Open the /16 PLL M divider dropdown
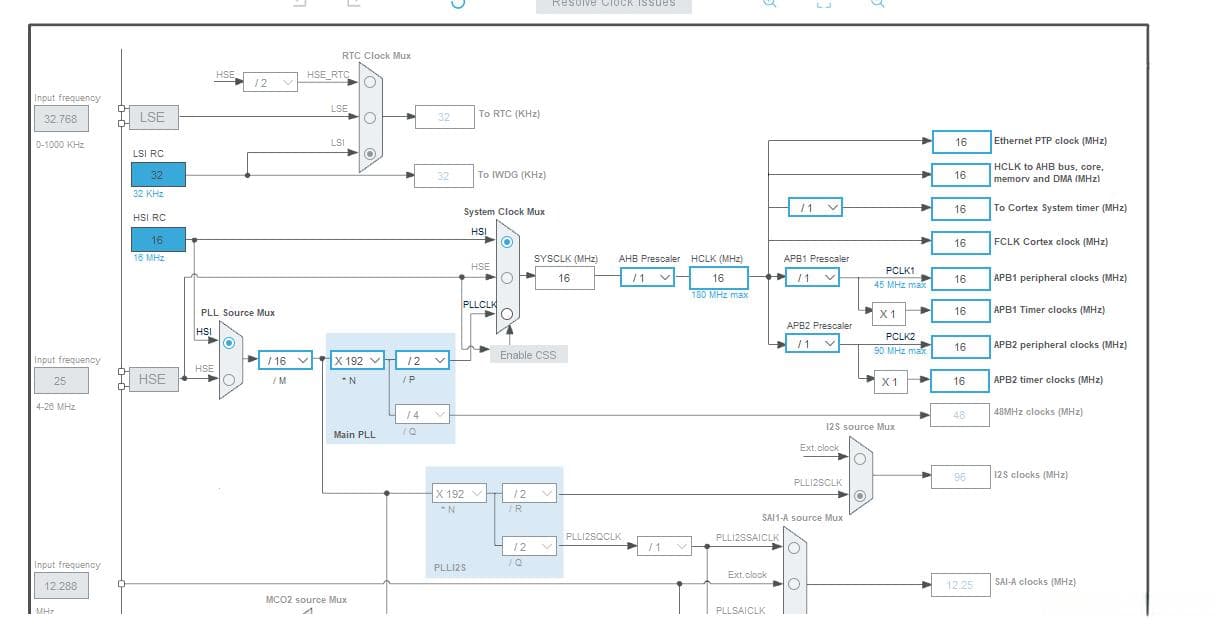The image size is (1229, 624). tap(285, 360)
